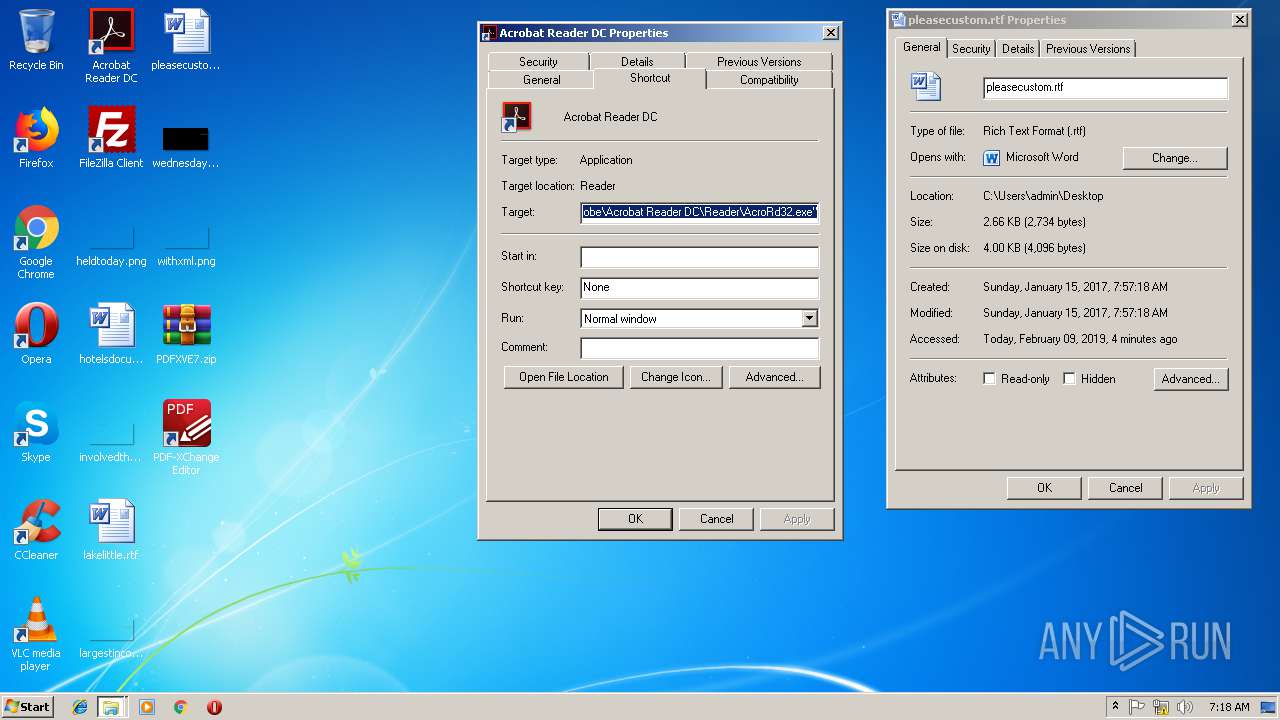The width and height of the screenshot is (1280, 720).
Task: Select the PDF-XChange Editor shortcut
Action: (186, 438)
